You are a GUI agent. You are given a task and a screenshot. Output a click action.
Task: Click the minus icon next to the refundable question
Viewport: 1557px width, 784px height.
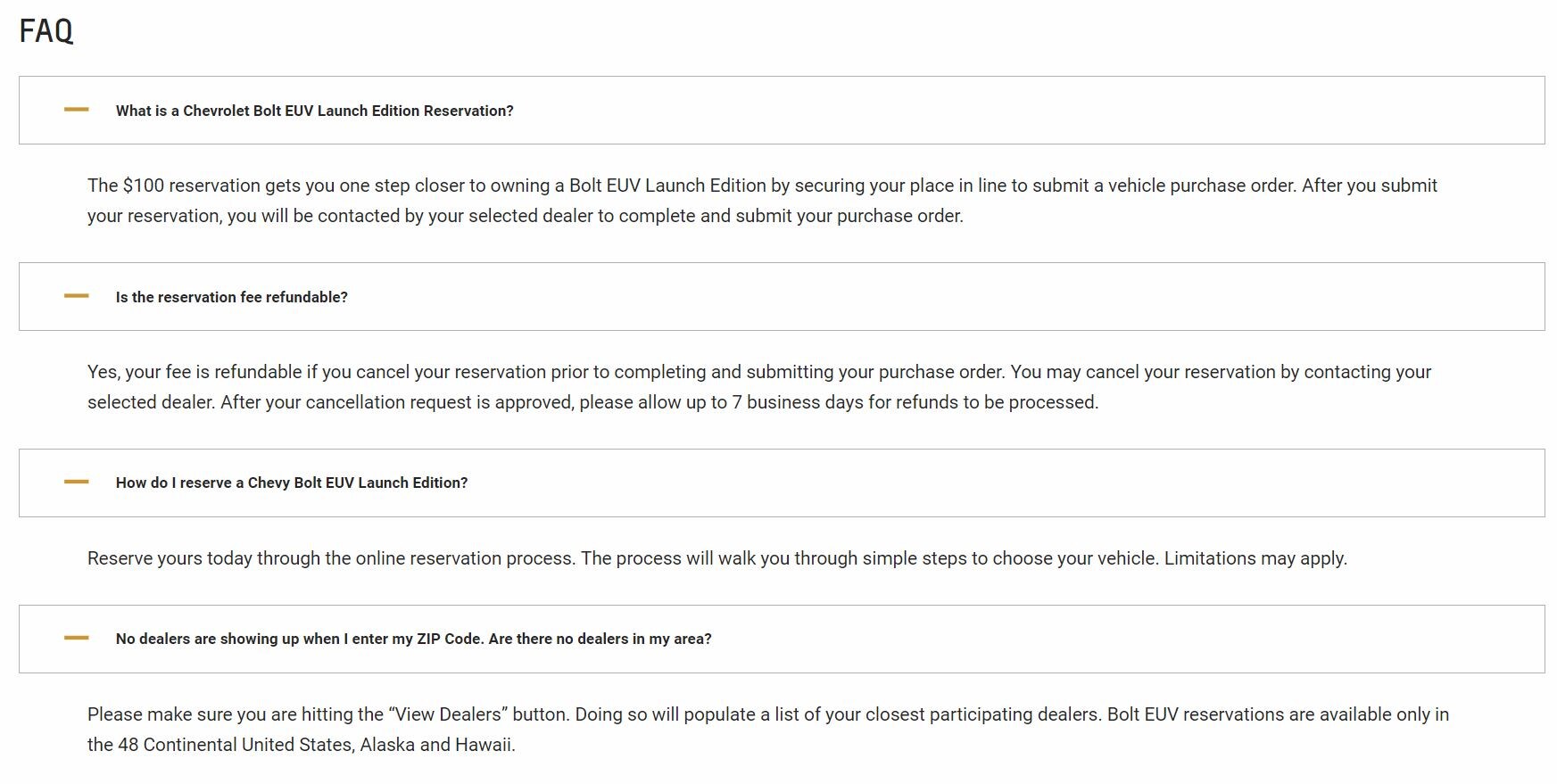(77, 296)
